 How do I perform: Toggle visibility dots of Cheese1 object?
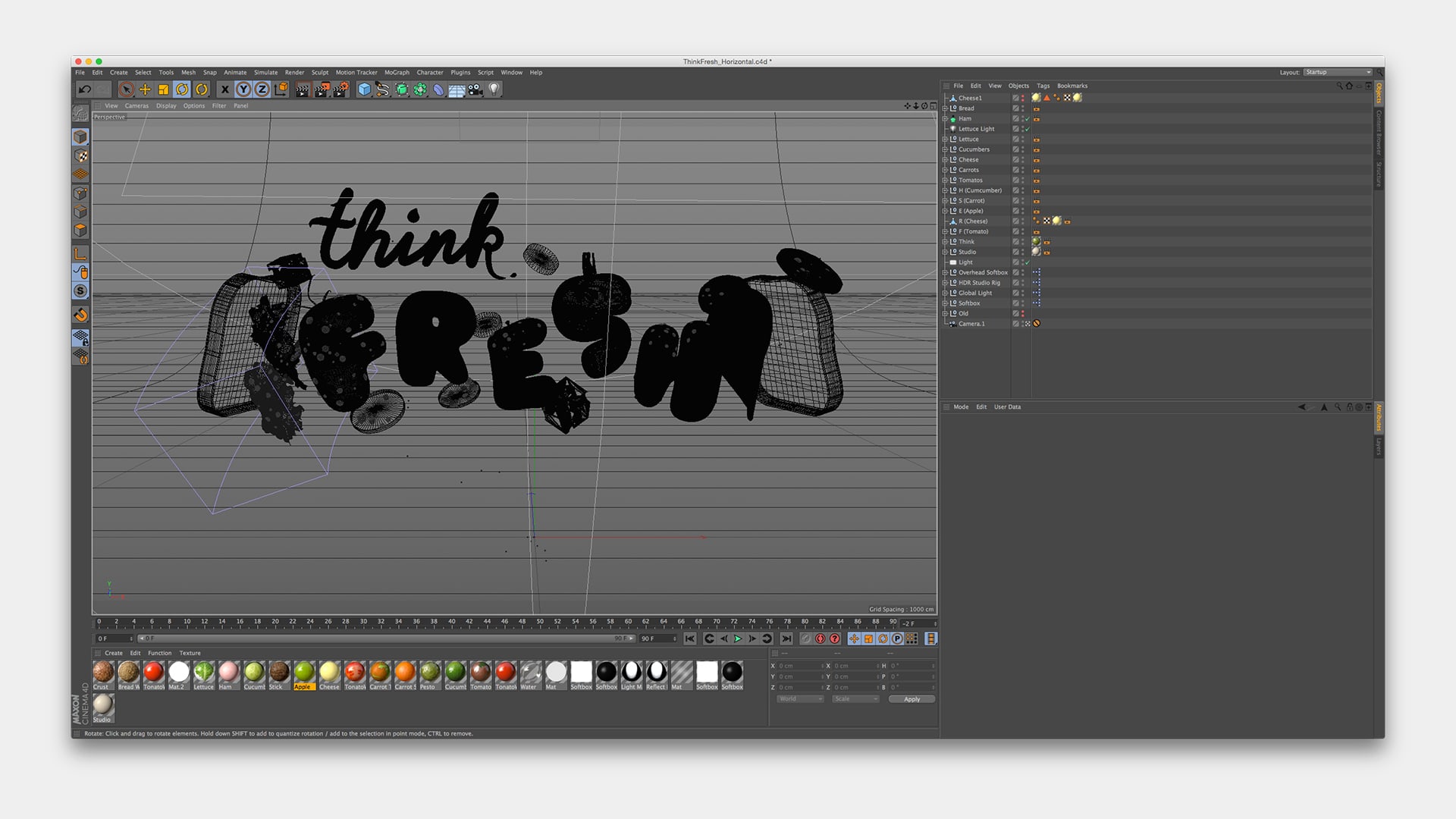coord(1022,98)
